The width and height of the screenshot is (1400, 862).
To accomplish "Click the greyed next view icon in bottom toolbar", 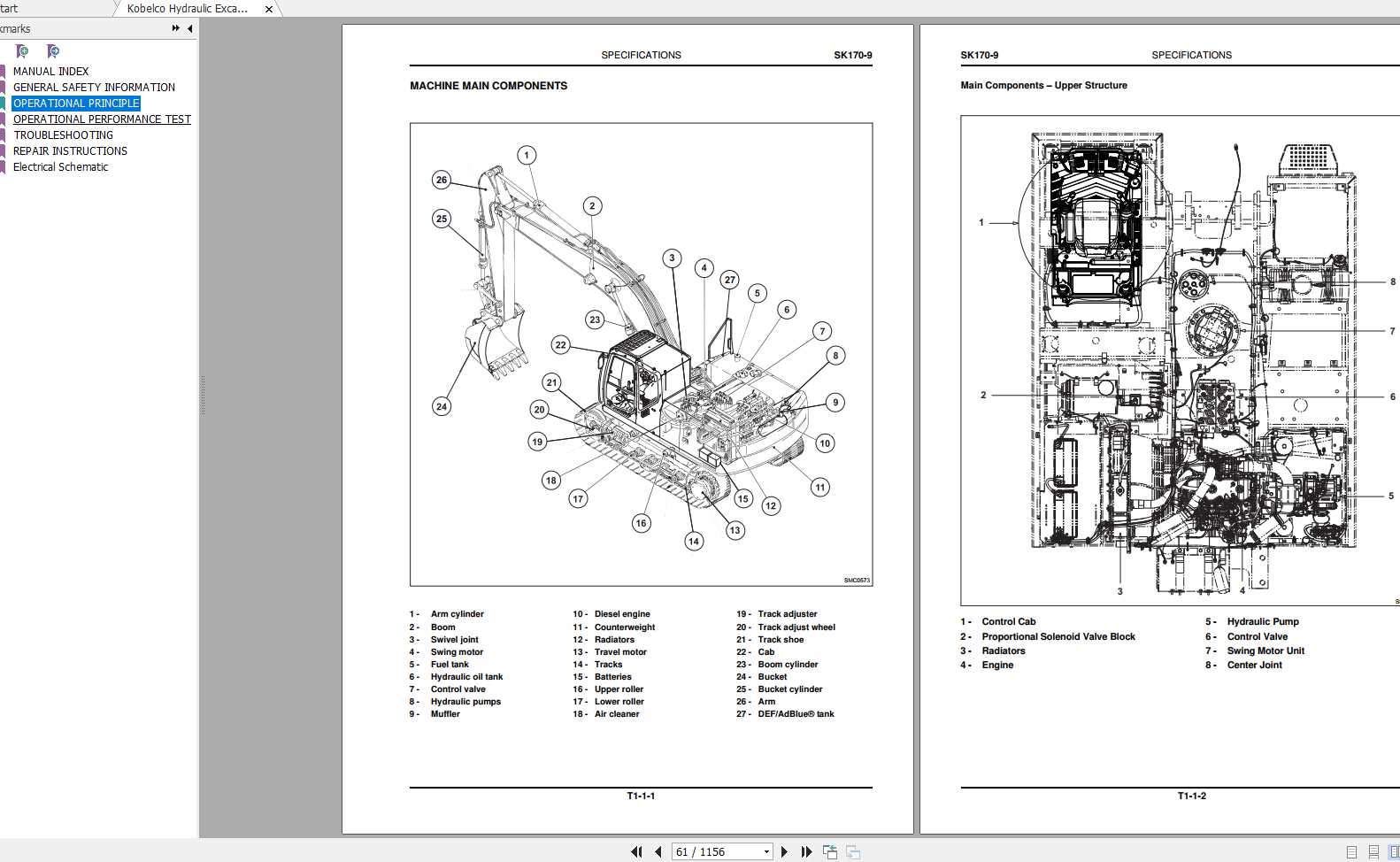I will point(853,851).
